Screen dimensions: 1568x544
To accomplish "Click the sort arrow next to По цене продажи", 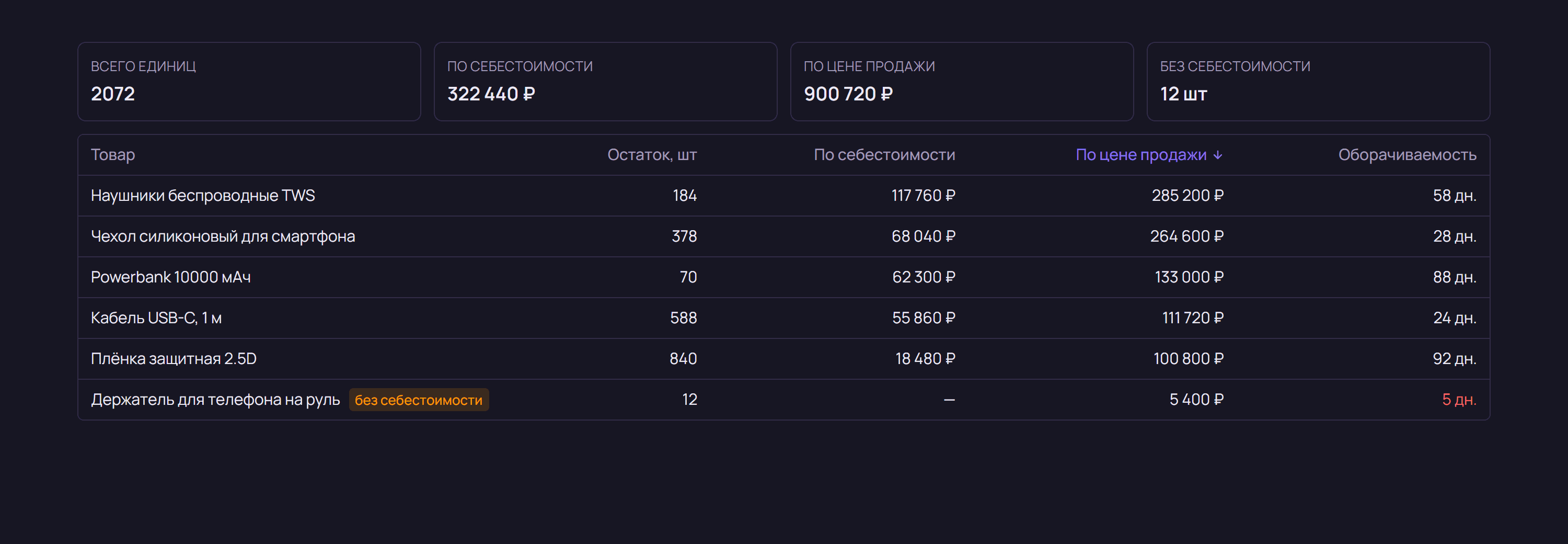I will 1217,155.
